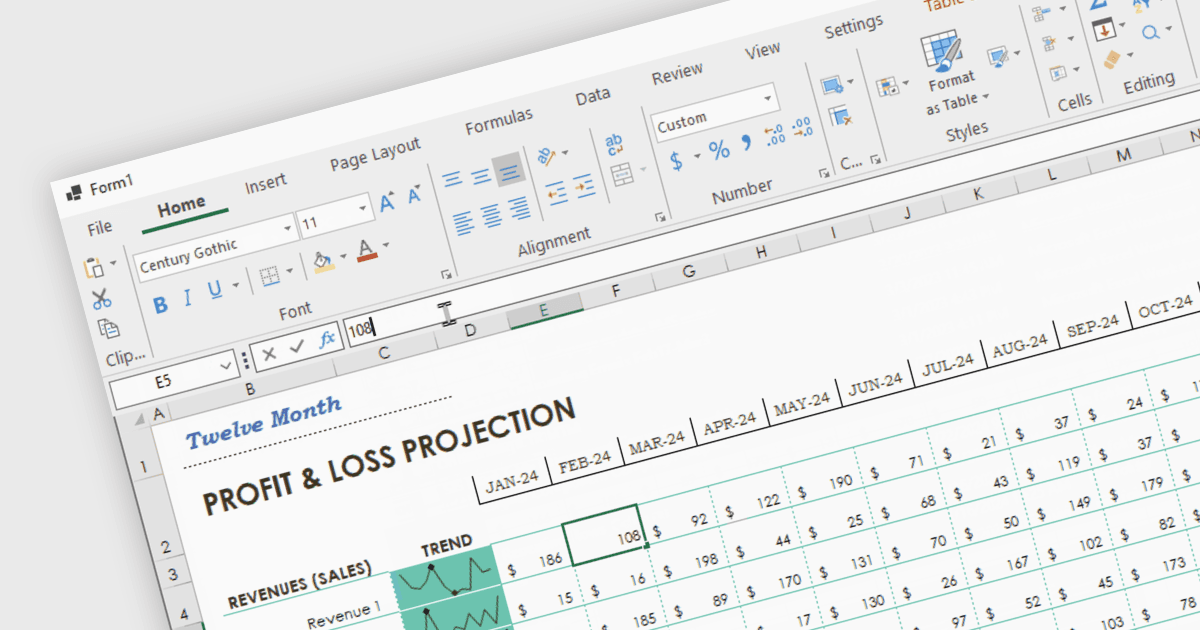Switch to the View tab
The height and width of the screenshot is (630, 1200).
point(763,50)
